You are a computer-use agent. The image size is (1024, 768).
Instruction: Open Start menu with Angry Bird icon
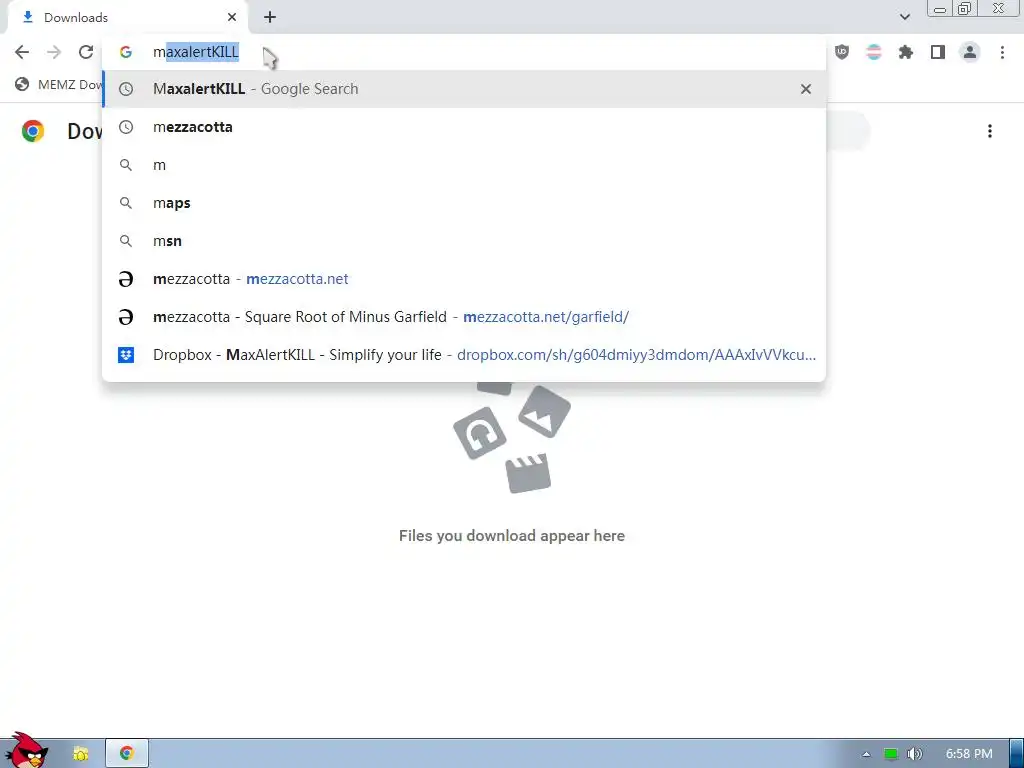pyautogui.click(x=26, y=751)
